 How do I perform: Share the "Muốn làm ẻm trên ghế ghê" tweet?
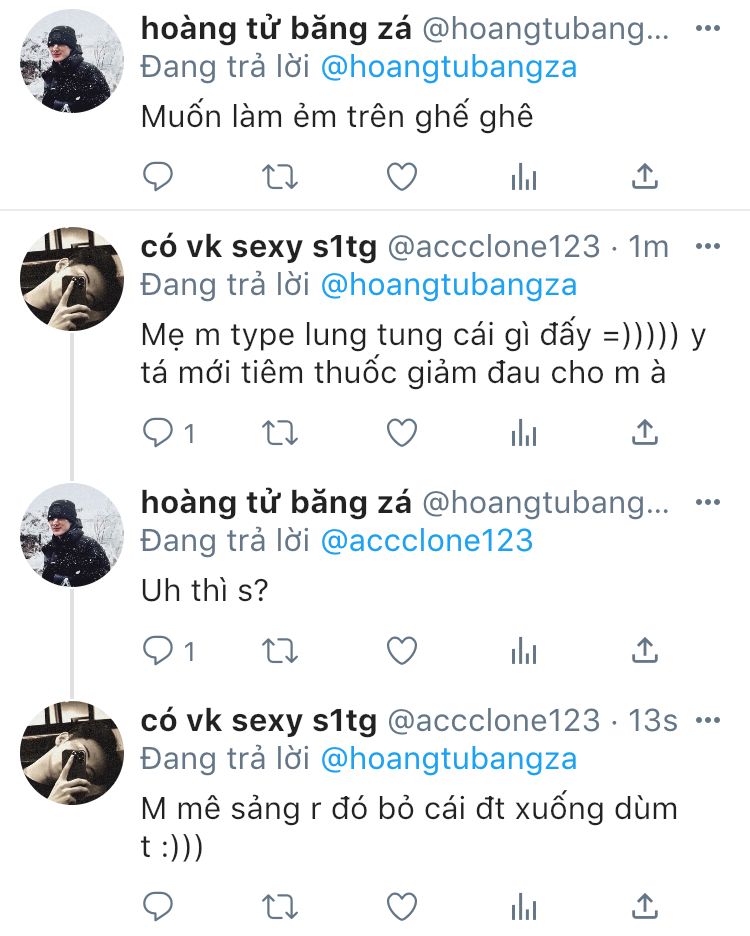[x=646, y=177]
